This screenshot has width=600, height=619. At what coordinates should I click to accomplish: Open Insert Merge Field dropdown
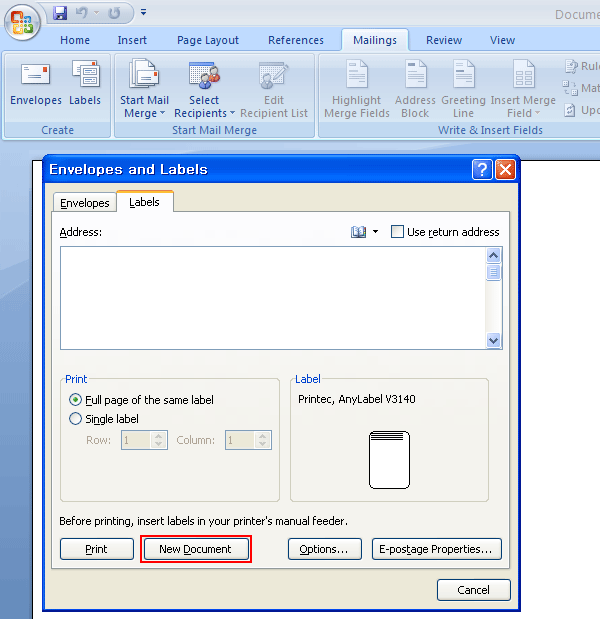click(523, 89)
